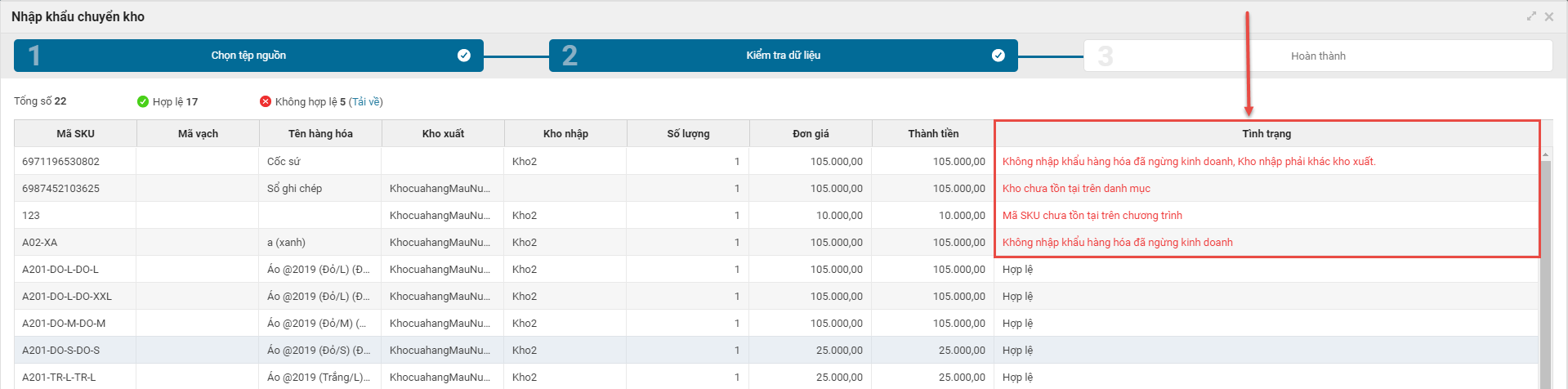
Task: Go to step 3 Hoàn thành
Action: (x=1318, y=56)
